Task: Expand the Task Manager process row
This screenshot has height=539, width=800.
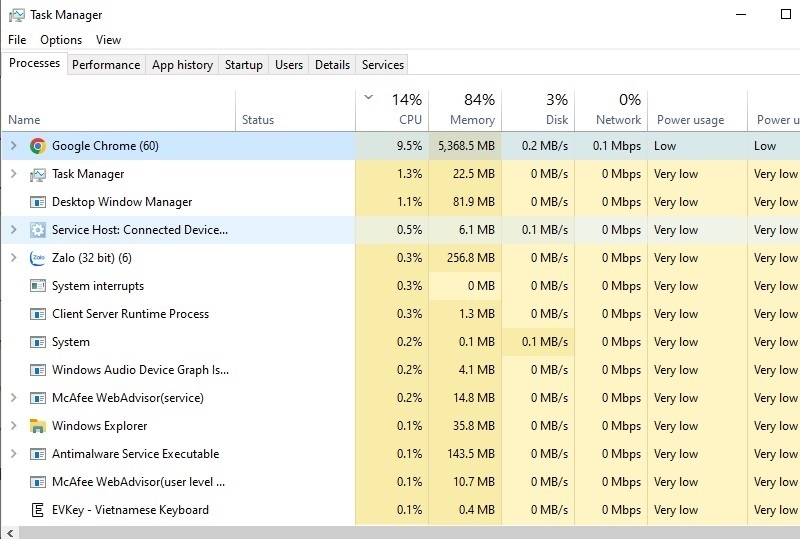Action: [14, 174]
